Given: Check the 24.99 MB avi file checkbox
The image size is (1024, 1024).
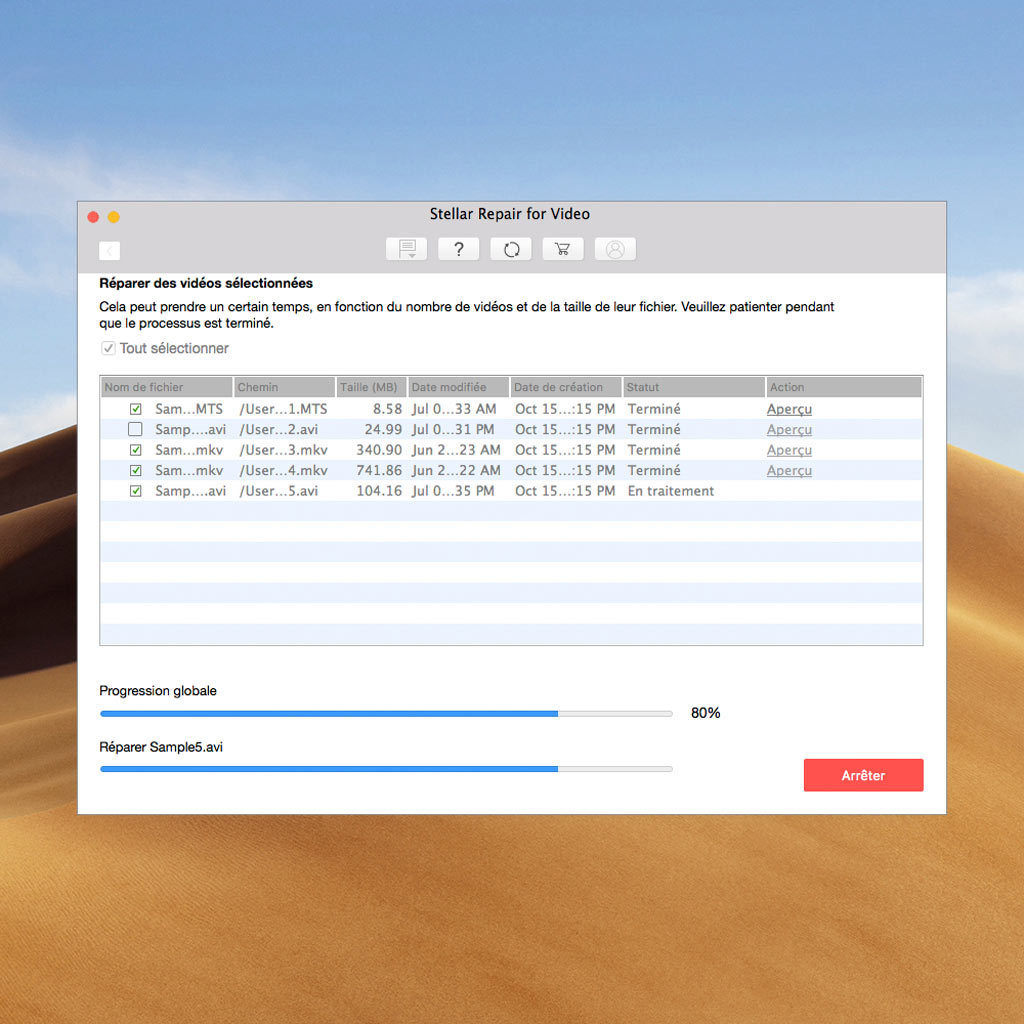Looking at the screenshot, I should point(135,429).
